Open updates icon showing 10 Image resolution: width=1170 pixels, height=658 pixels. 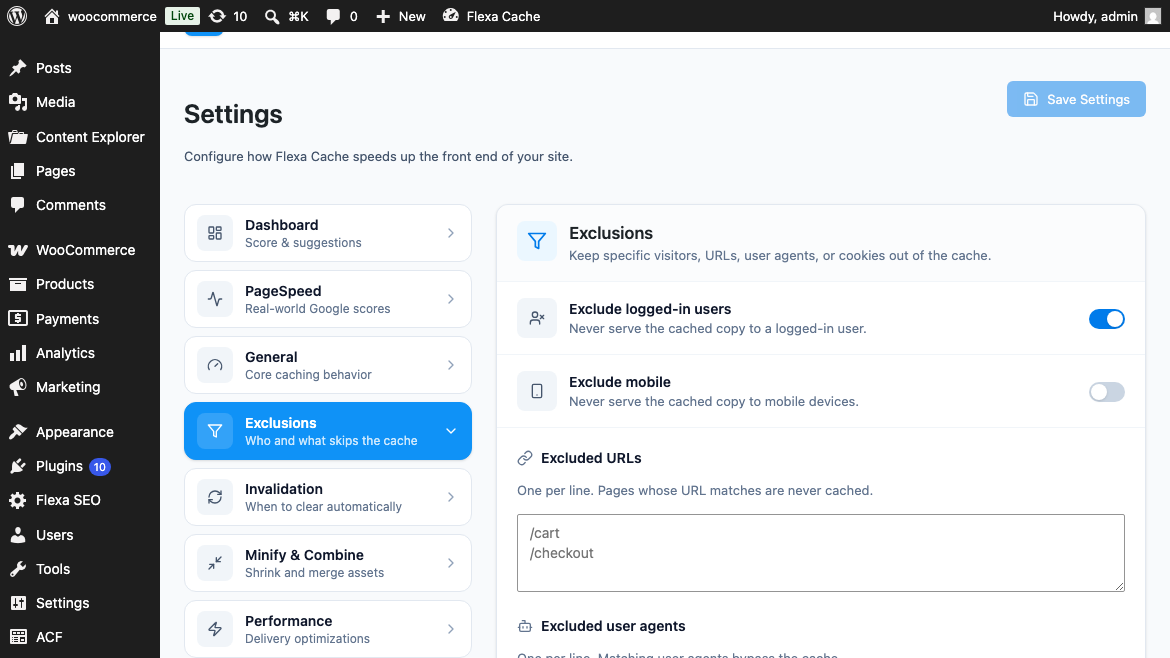[x=217, y=16]
